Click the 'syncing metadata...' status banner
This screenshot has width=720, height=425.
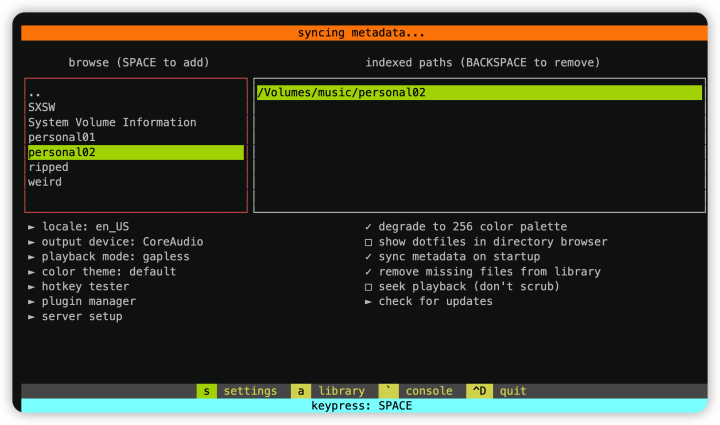[x=364, y=33]
